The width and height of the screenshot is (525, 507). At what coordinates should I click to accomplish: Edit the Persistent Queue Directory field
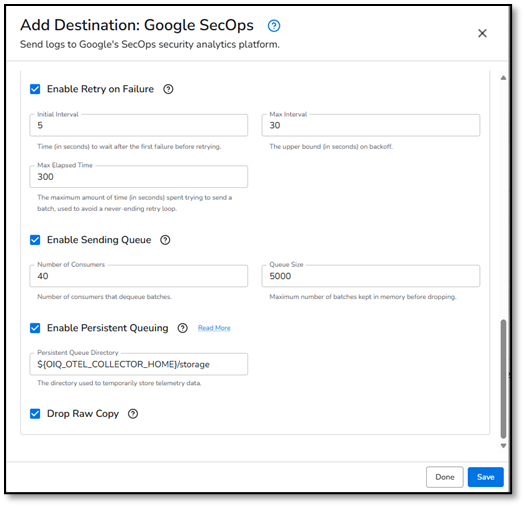coord(139,364)
